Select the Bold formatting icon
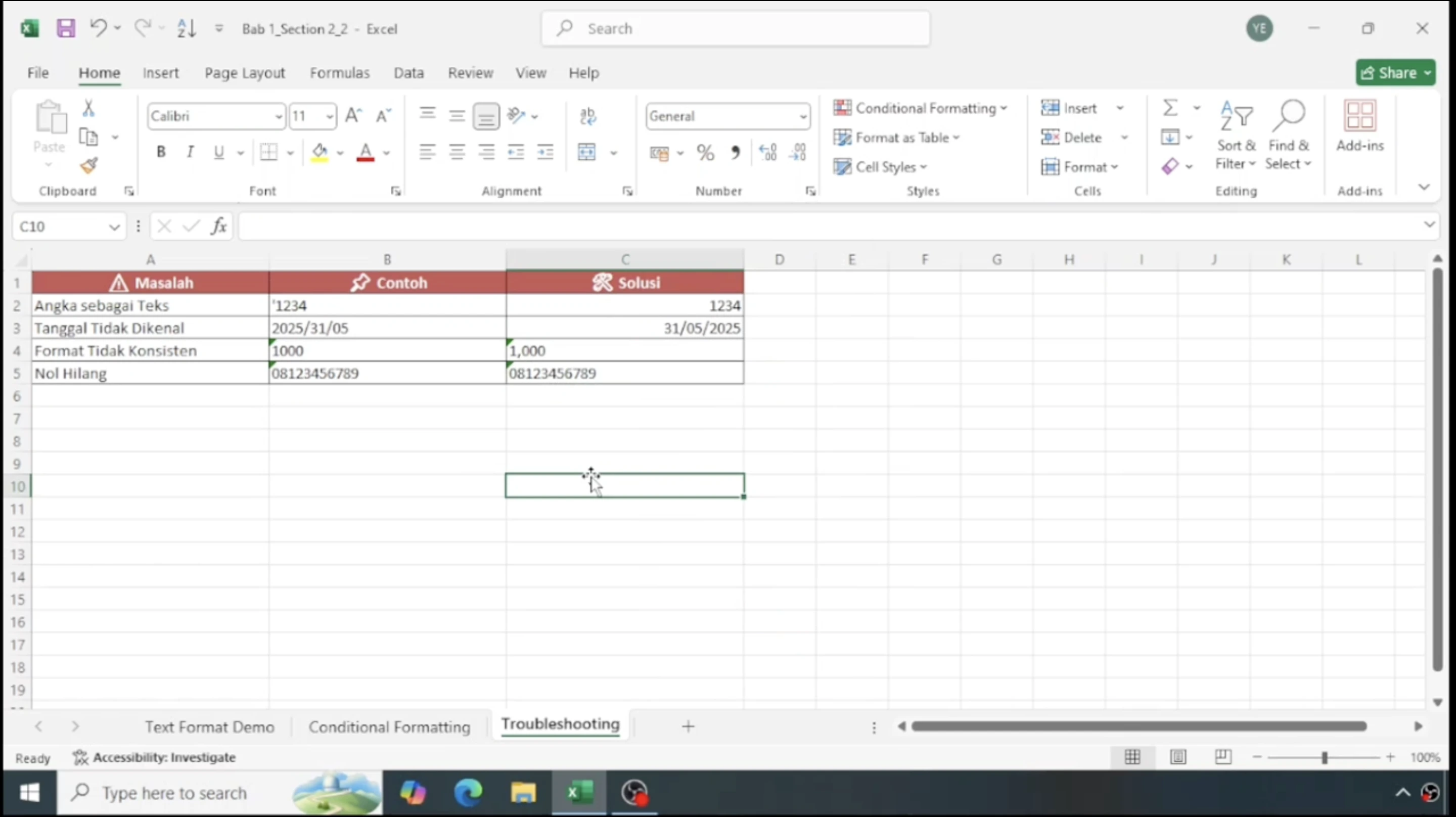Viewport: 1456px width, 817px height. [161, 152]
